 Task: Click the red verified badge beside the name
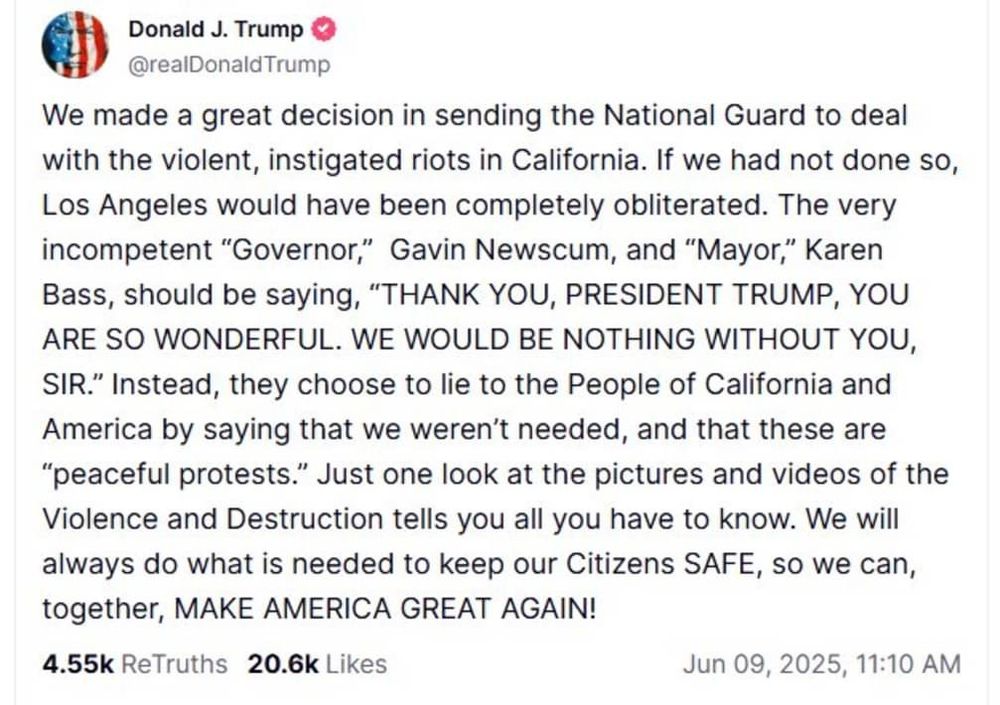click(323, 29)
